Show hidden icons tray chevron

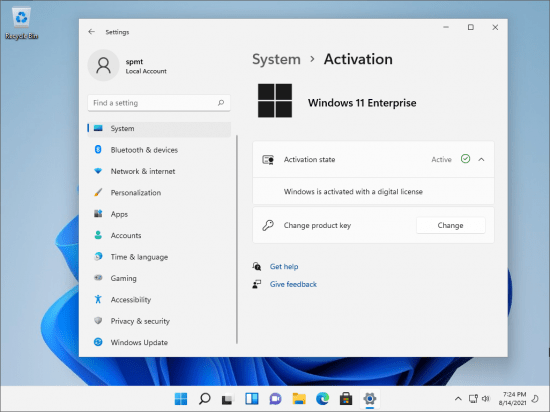458,399
